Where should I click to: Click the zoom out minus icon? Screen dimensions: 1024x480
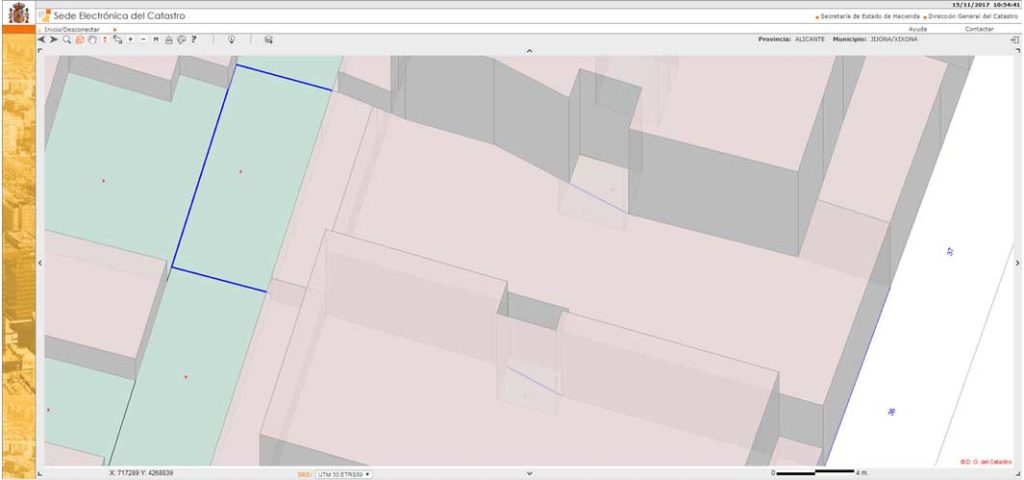tap(143, 39)
